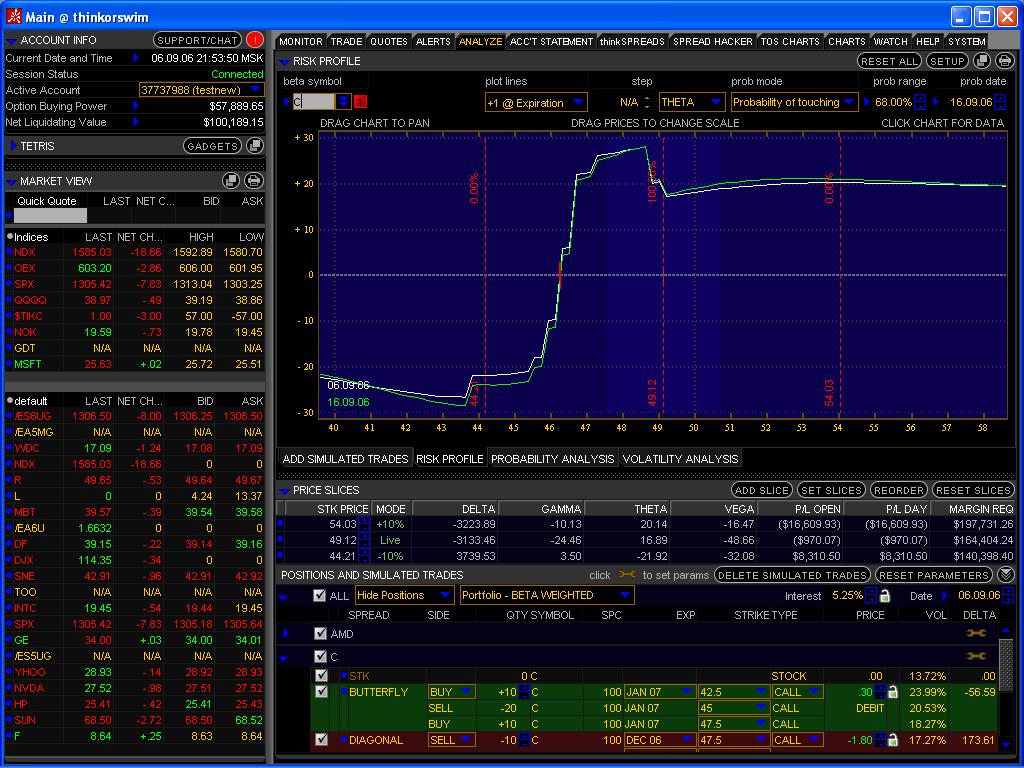Image resolution: width=1024 pixels, height=768 pixels.
Task: Click the Quick Quote symbol input field
Action: pos(50,215)
